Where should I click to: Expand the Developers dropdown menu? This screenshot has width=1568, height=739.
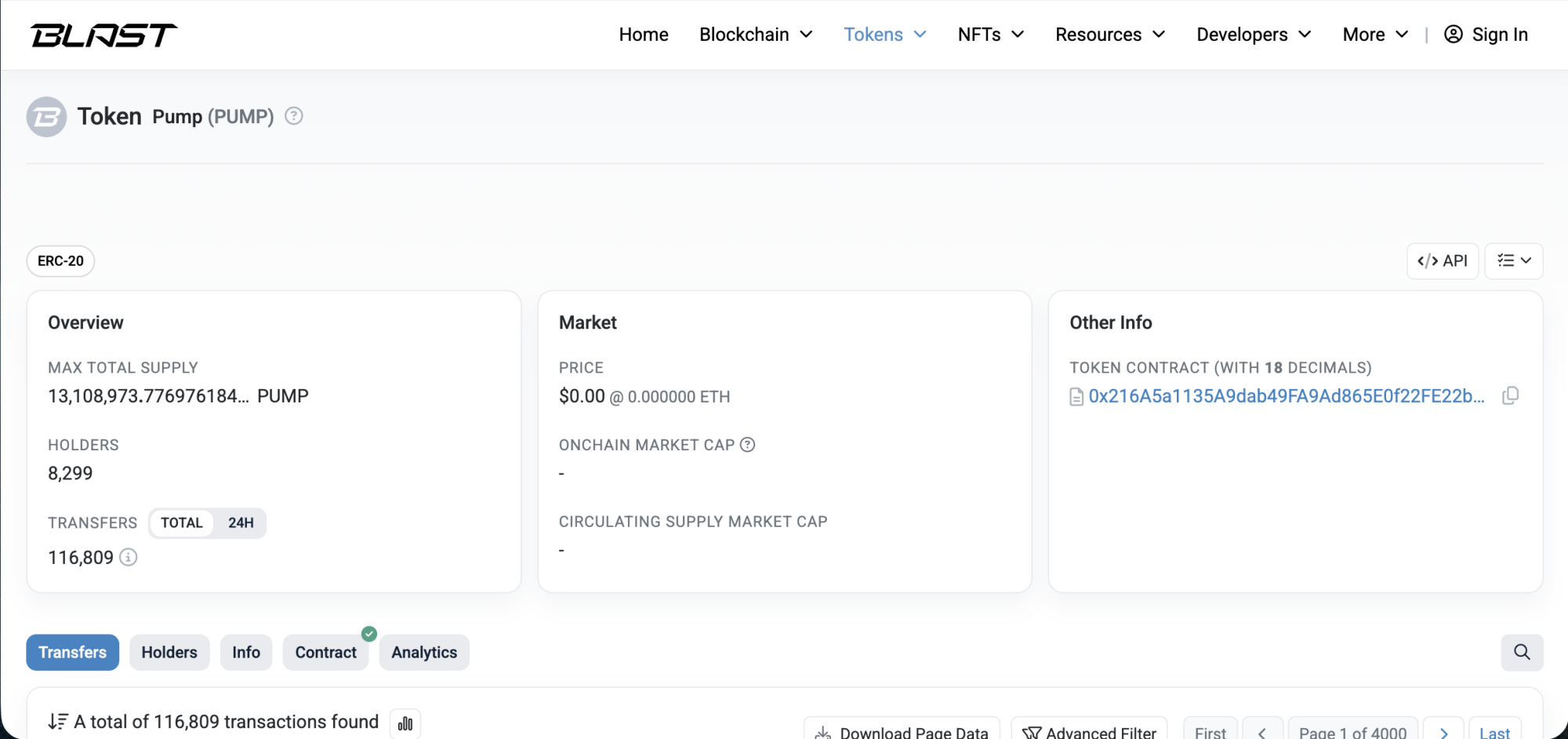1253,35
